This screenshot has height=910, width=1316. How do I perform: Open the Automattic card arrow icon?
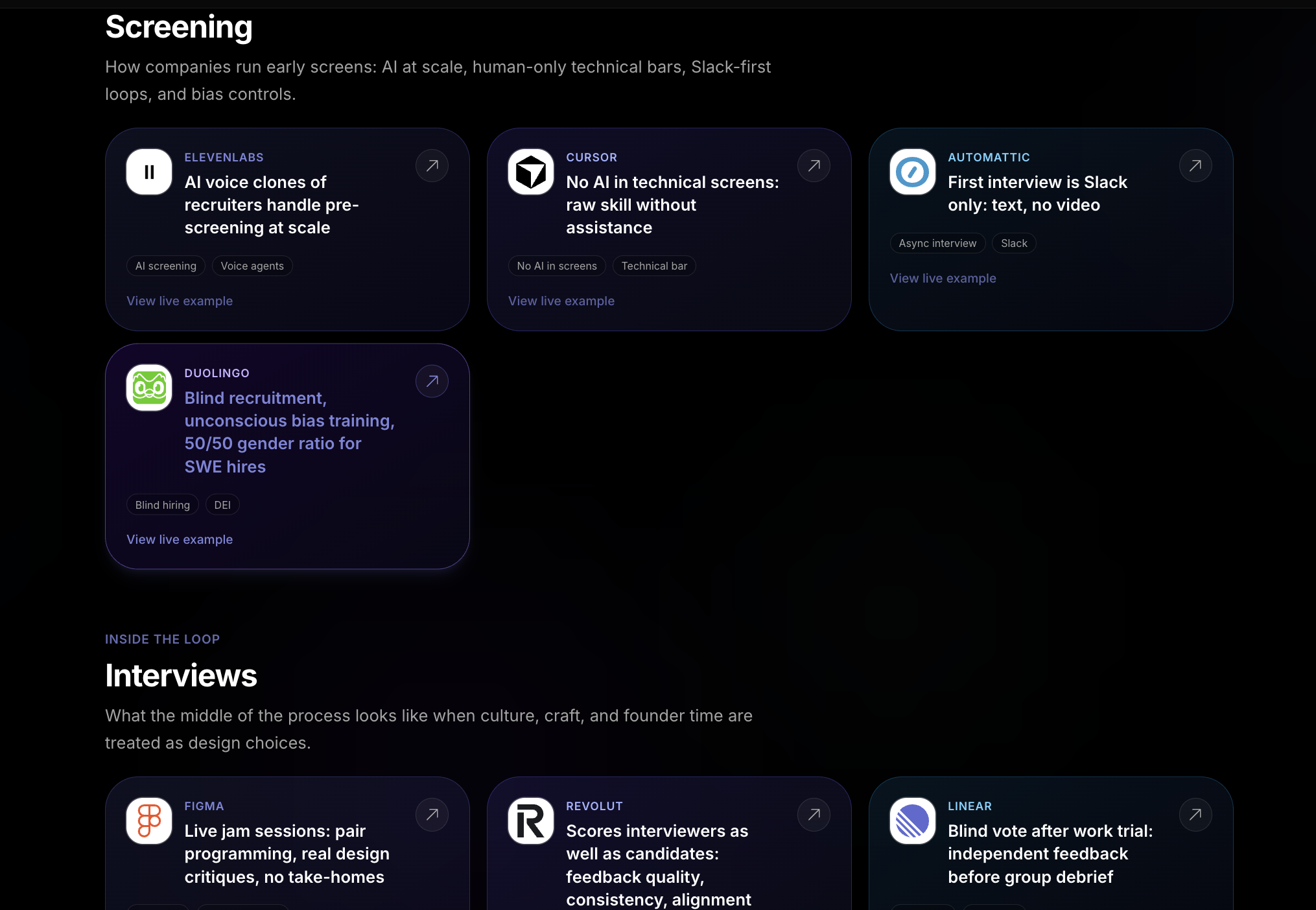1196,166
